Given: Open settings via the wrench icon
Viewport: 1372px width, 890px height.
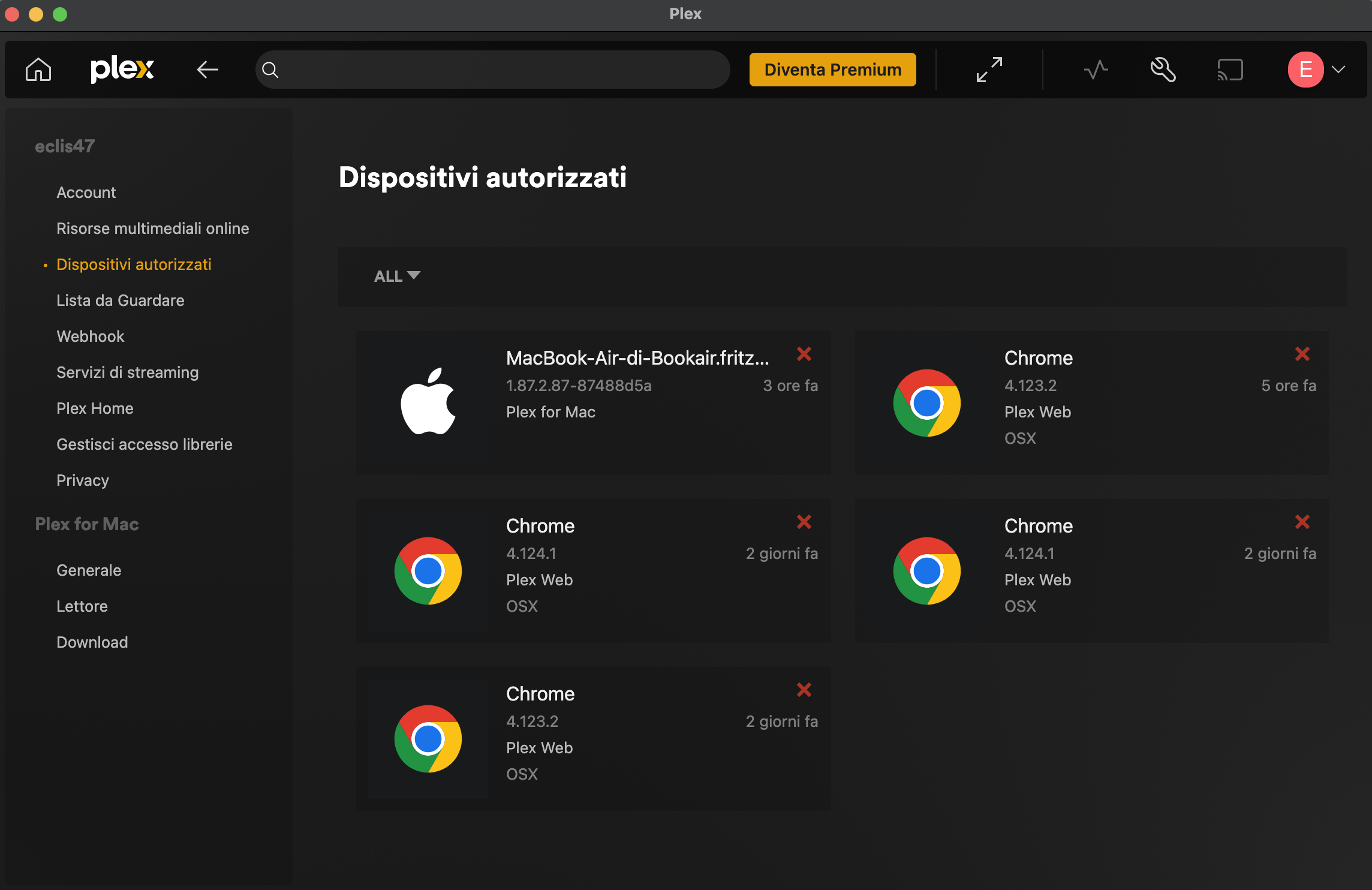Looking at the screenshot, I should point(1163,70).
